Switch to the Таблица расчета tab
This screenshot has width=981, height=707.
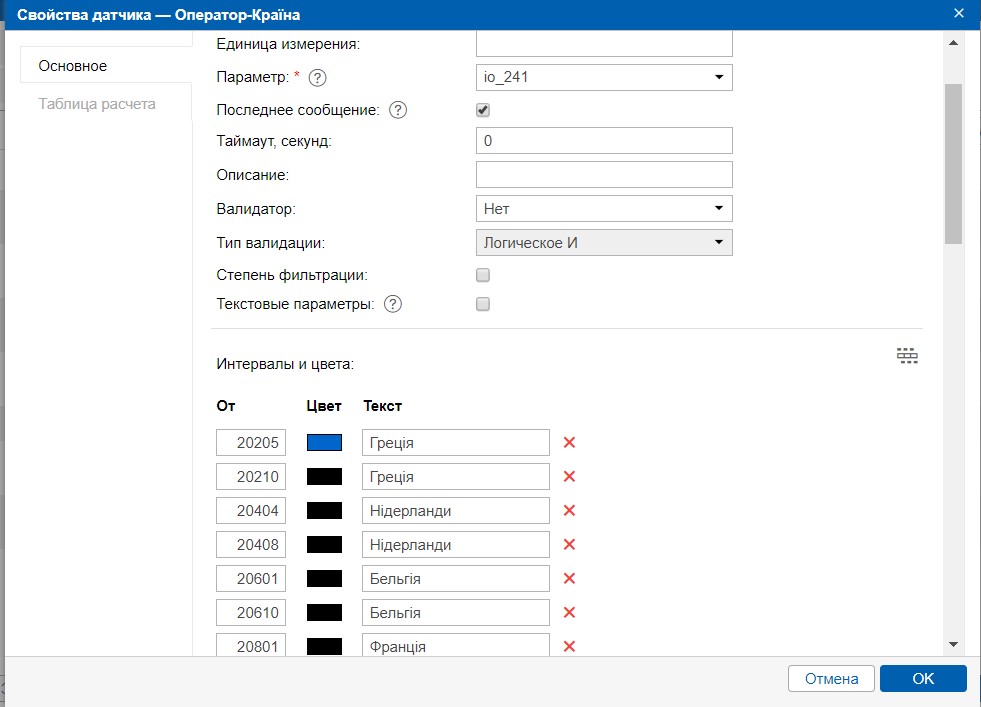point(97,104)
